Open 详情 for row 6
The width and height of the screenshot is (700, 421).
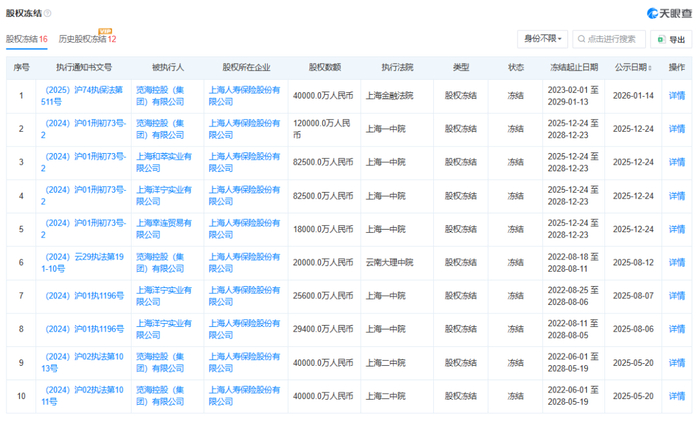coord(677,263)
